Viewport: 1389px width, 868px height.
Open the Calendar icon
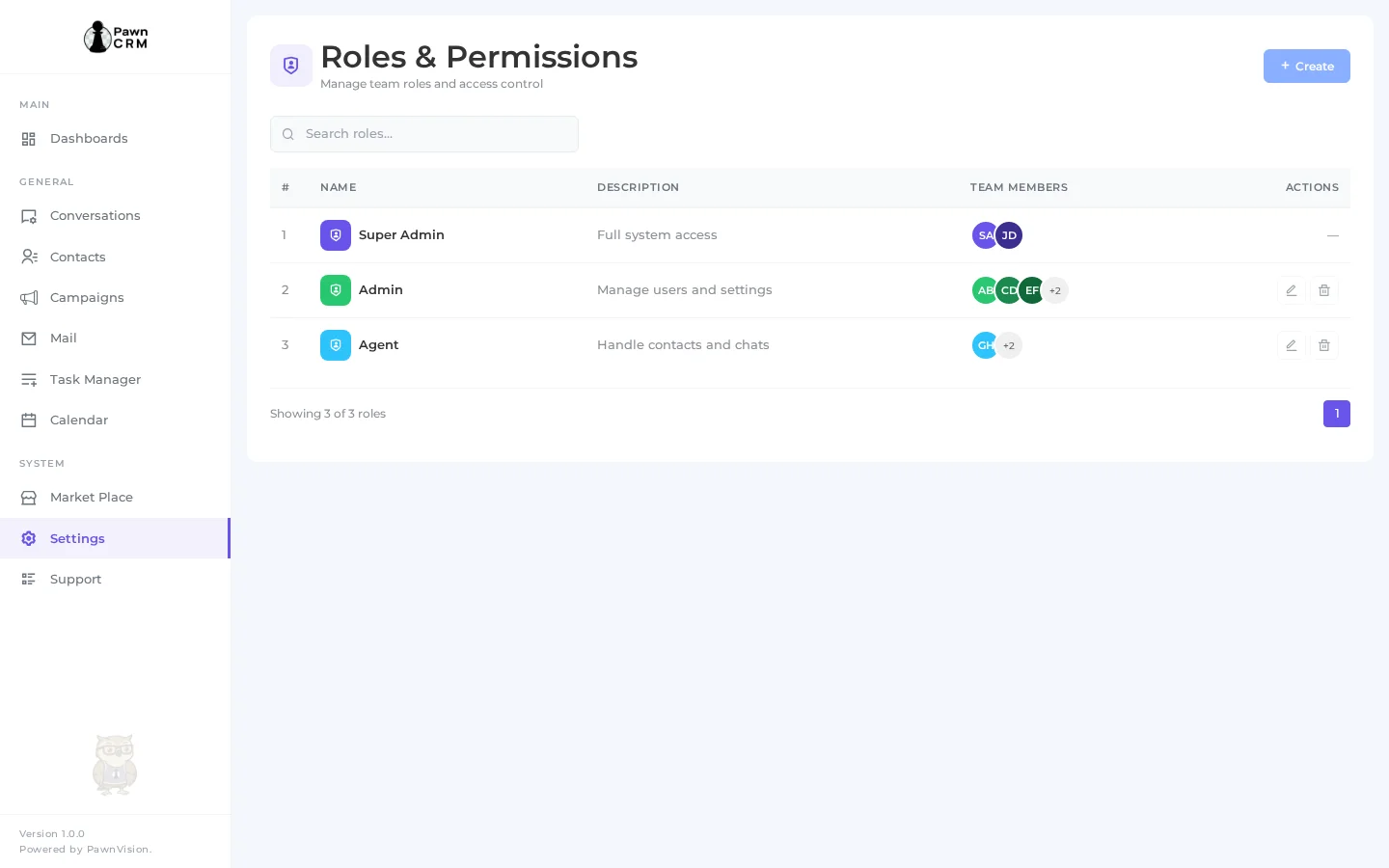(x=29, y=420)
